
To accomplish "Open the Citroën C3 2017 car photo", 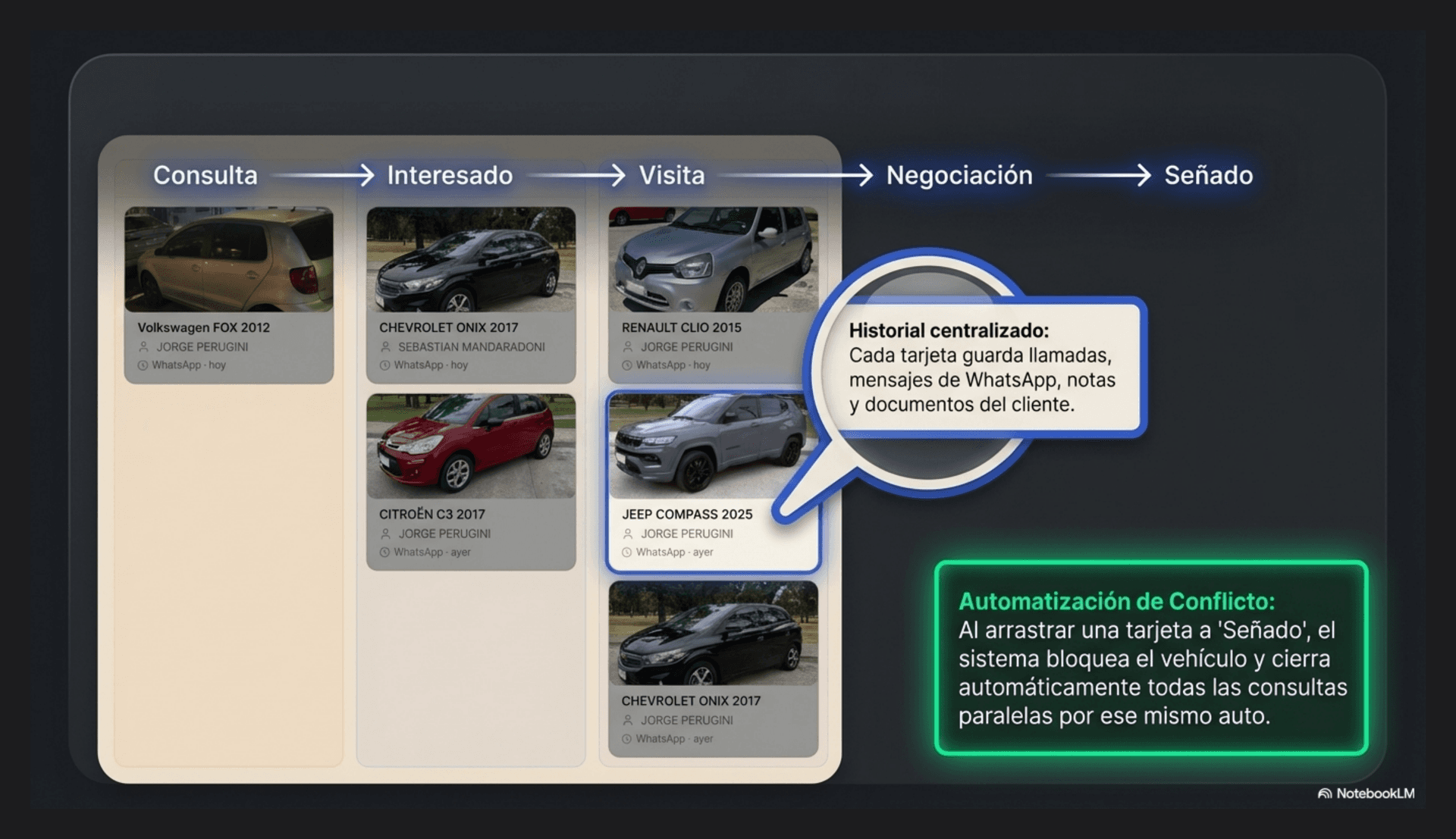I will 471,446.
